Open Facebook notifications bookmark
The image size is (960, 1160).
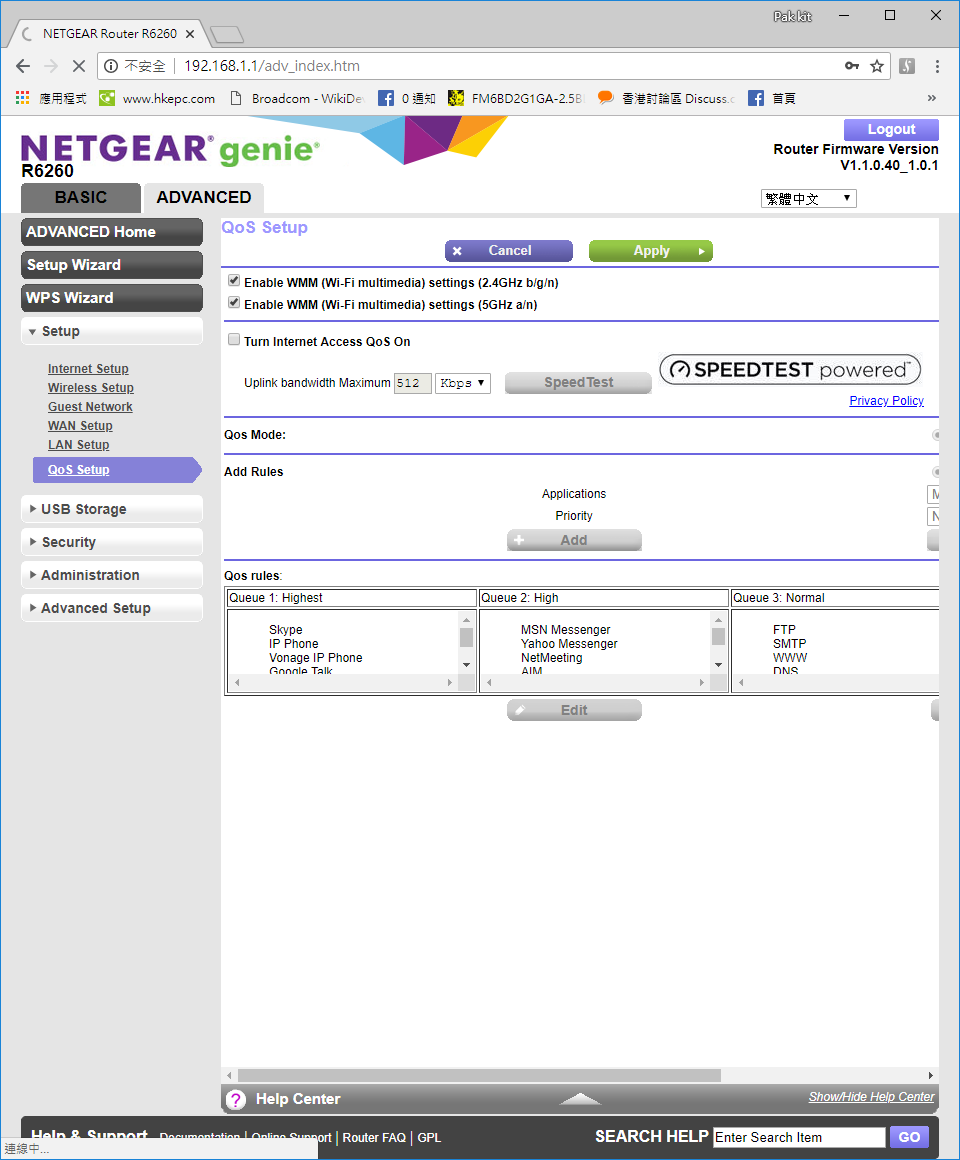(x=406, y=98)
